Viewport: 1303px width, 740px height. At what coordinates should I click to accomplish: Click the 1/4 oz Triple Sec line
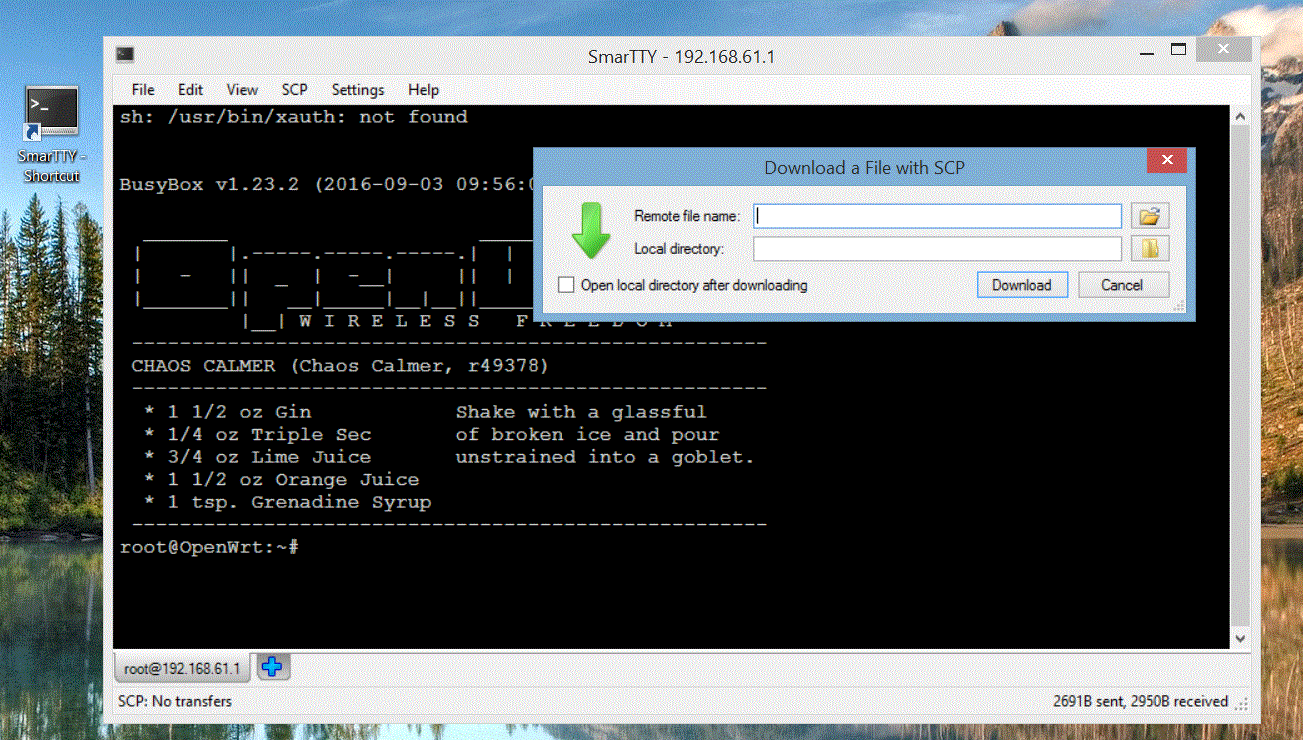257,434
